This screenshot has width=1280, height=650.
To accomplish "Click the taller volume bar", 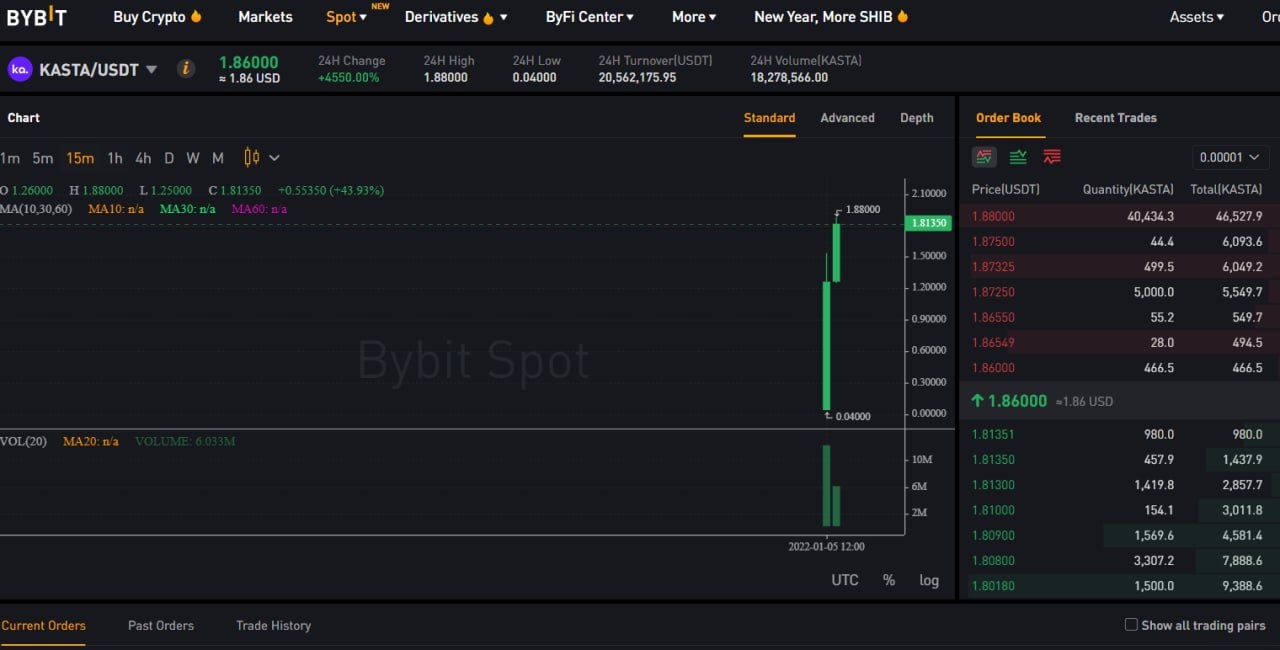I will 827,485.
